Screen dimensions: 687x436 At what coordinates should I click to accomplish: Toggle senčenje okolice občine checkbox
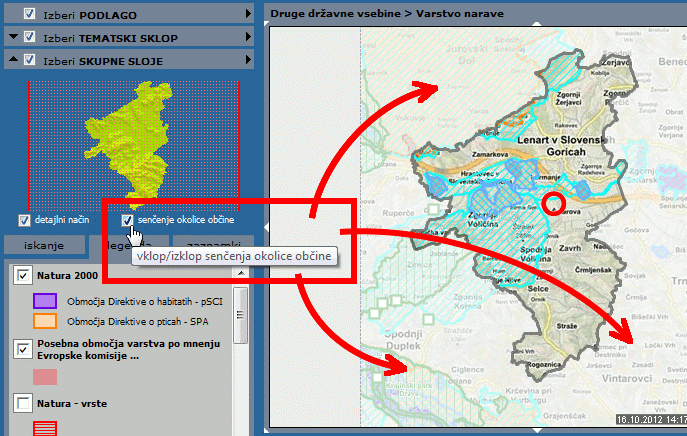[127, 220]
